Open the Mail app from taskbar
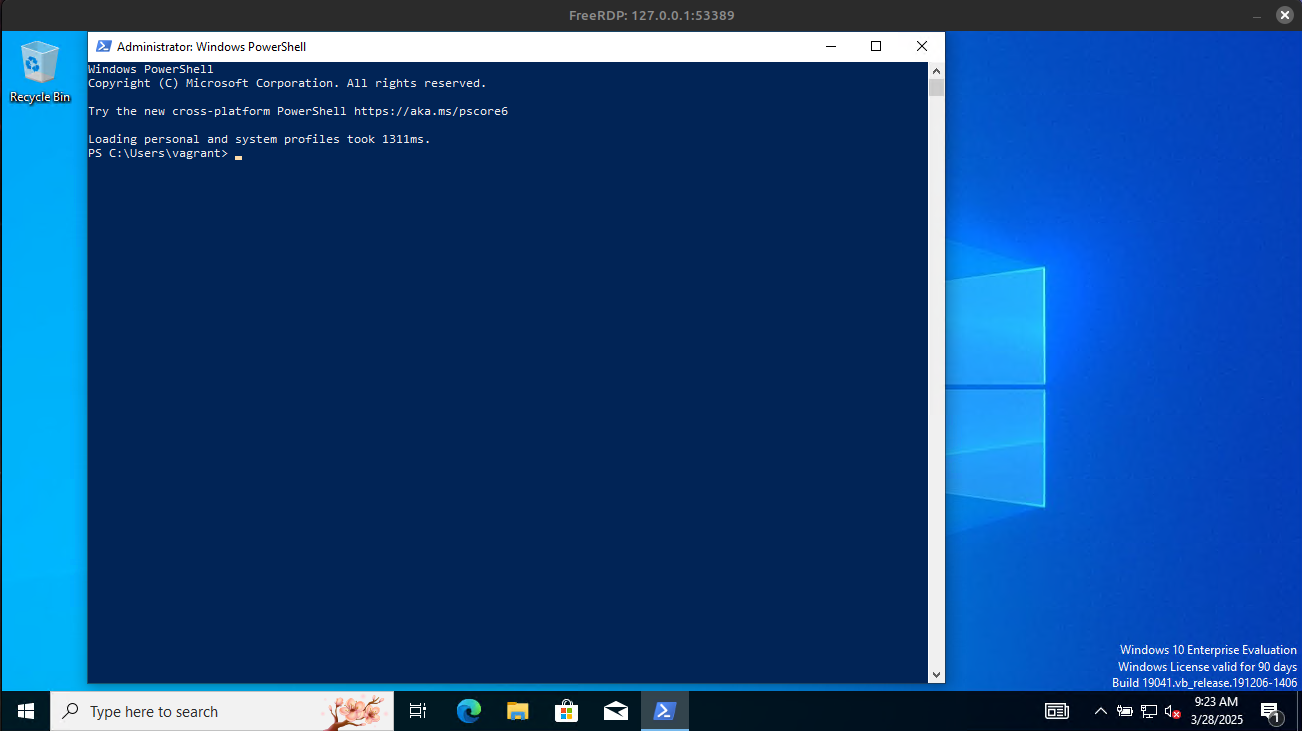The width and height of the screenshot is (1302, 731). 616,711
